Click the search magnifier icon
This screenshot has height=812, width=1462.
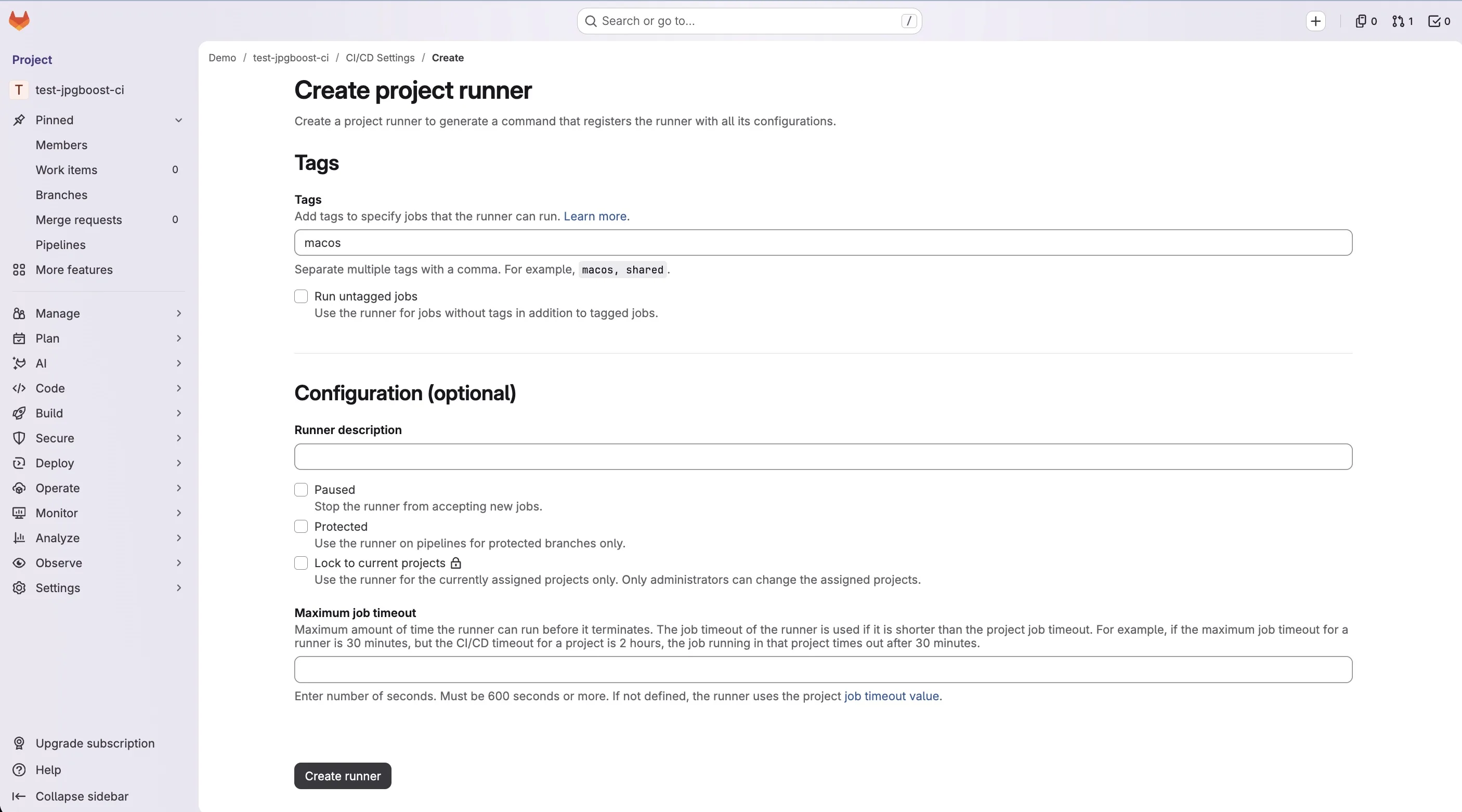pos(591,21)
